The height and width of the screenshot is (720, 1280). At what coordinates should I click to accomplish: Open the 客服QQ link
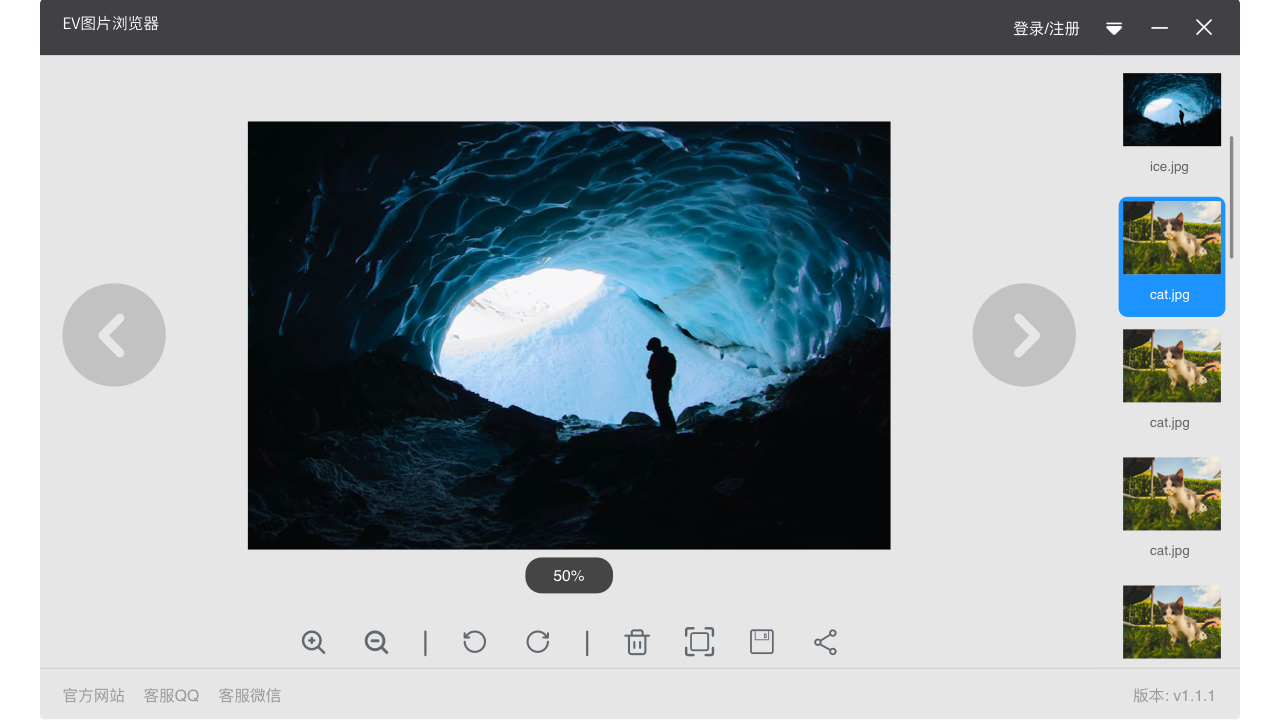[x=172, y=695]
